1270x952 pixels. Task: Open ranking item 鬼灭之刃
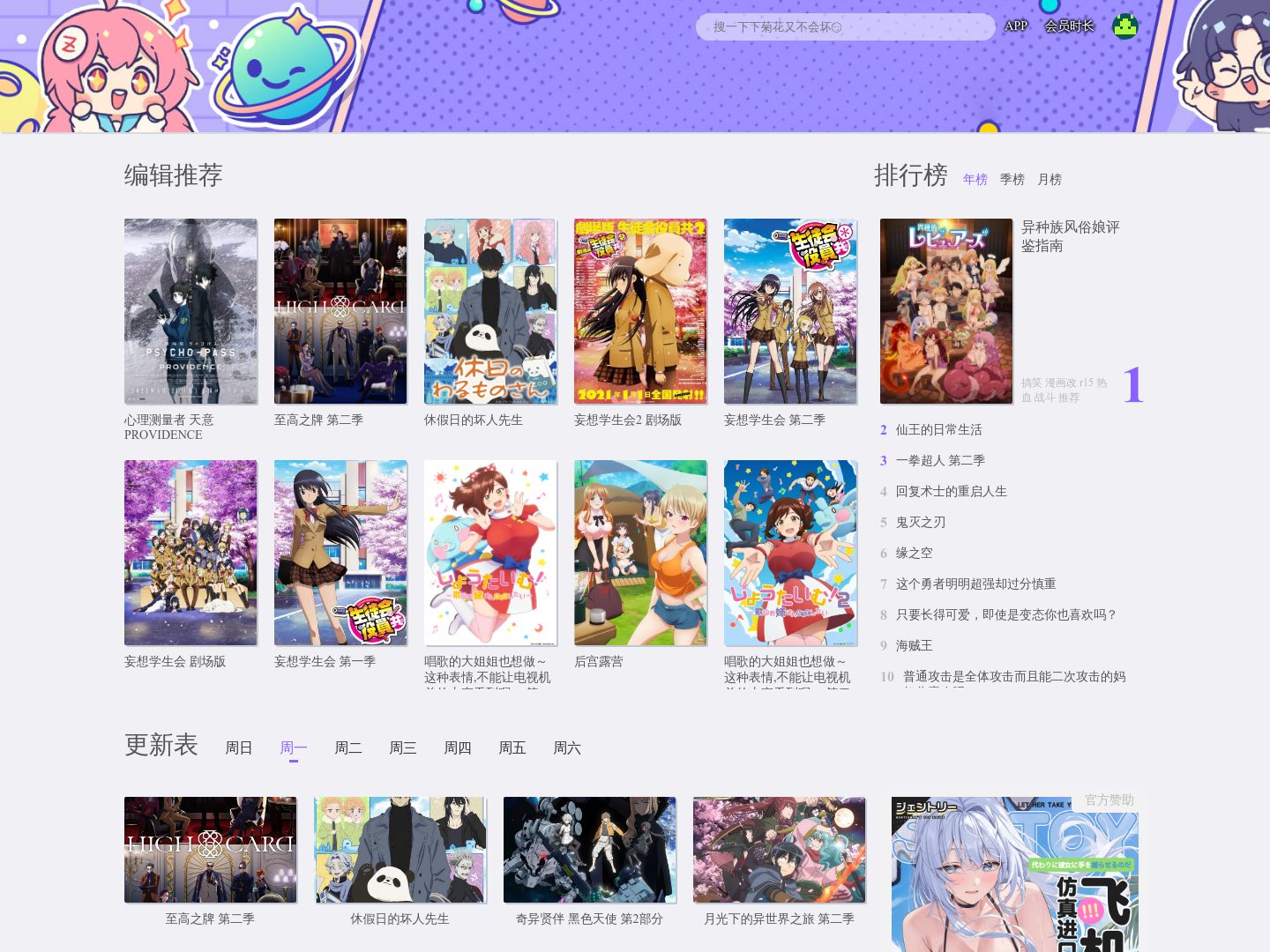click(921, 522)
